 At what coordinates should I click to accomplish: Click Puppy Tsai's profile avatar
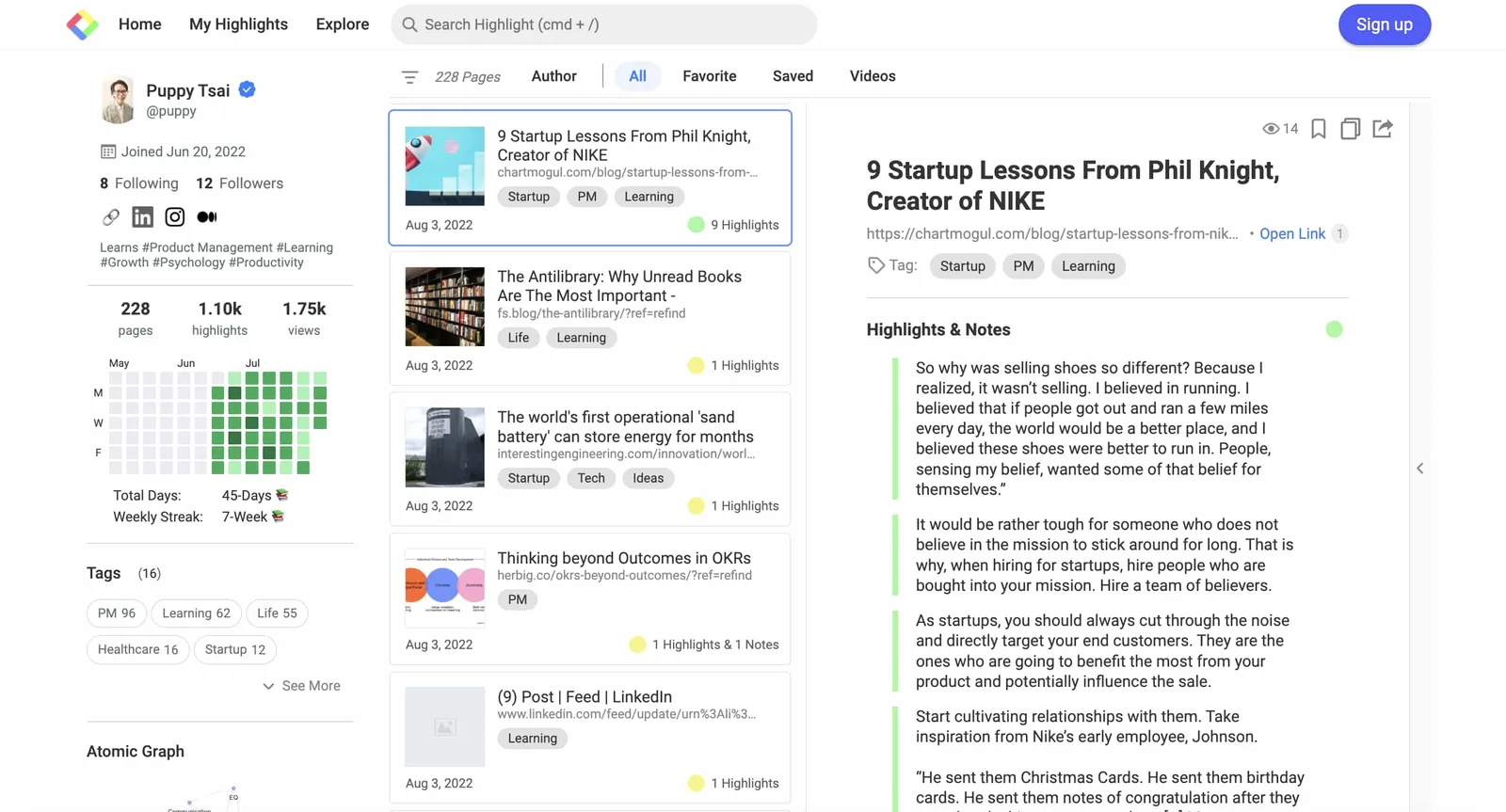tap(118, 100)
